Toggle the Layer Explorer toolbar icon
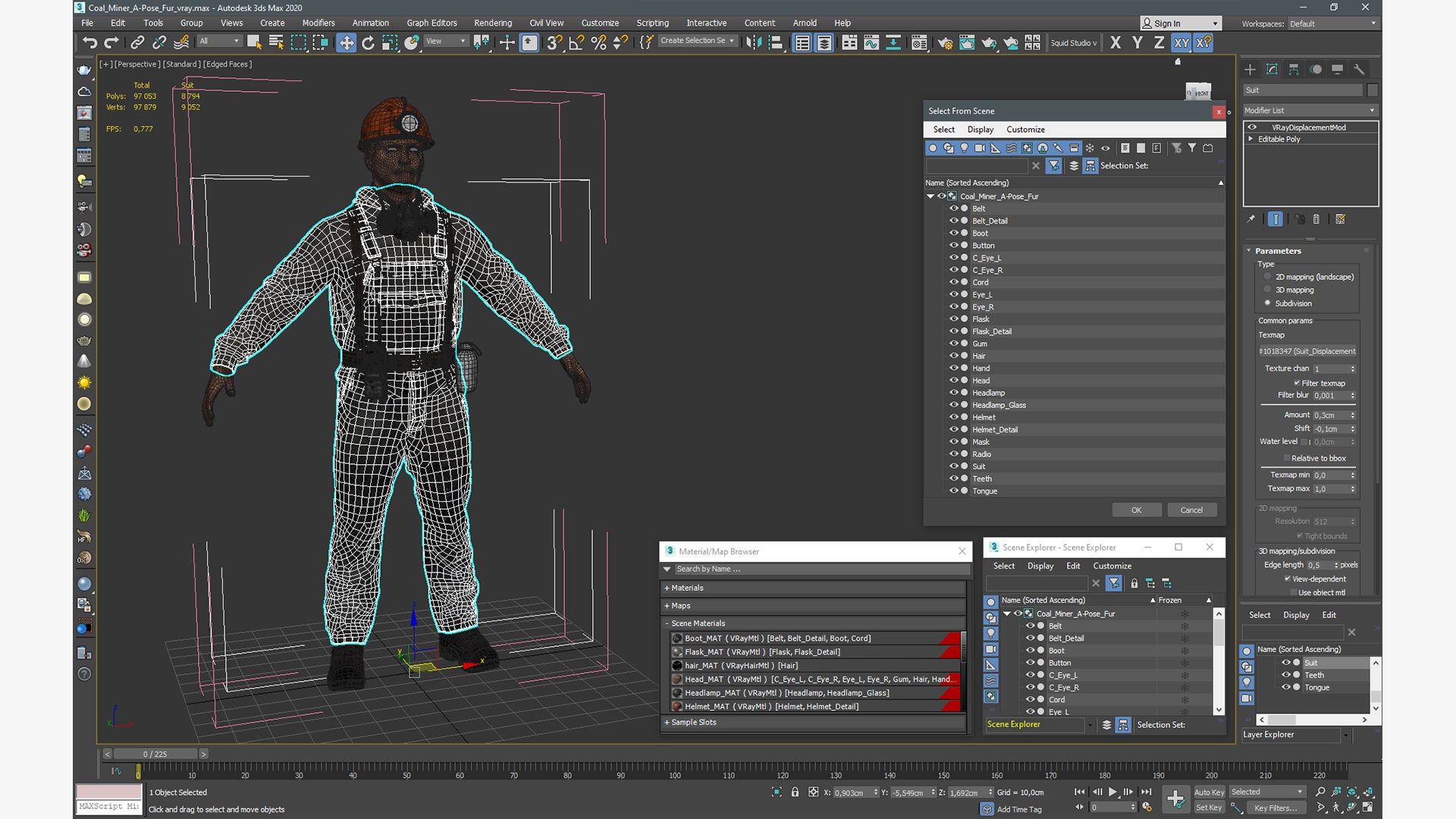The image size is (1456, 819). point(824,42)
